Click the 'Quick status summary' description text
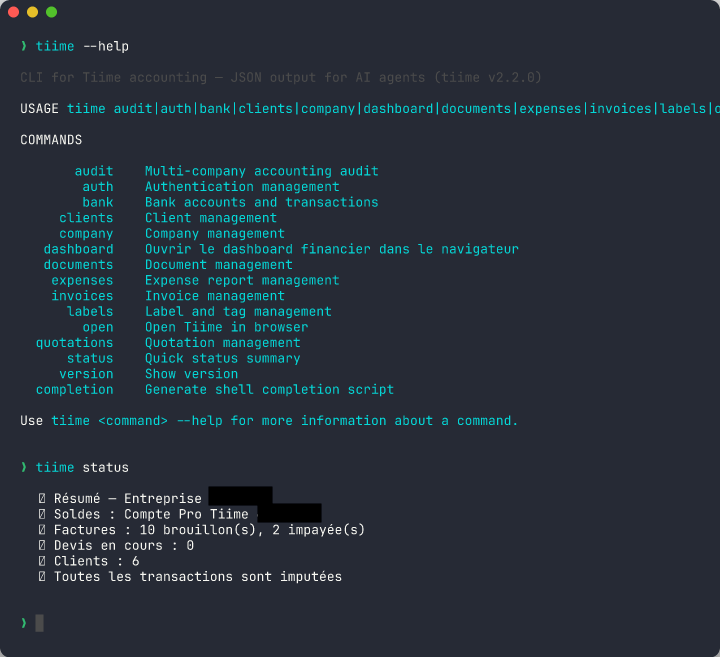Image resolution: width=720 pixels, height=657 pixels. pyautogui.click(x=222, y=358)
